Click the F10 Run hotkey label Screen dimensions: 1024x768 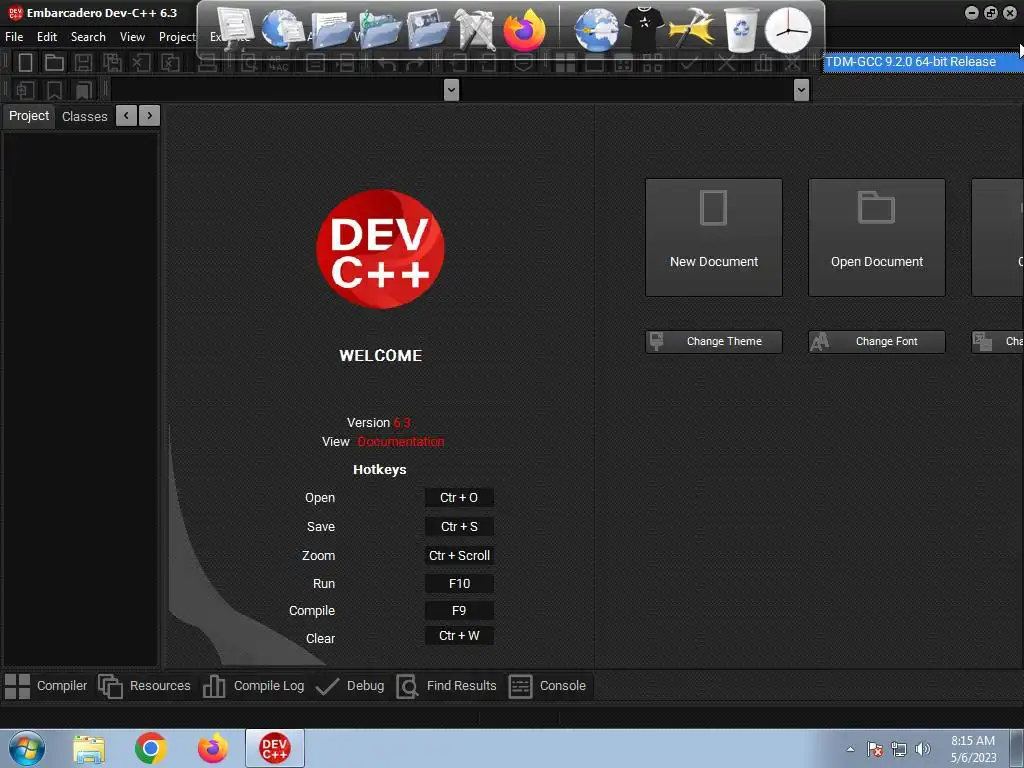pyautogui.click(x=459, y=584)
